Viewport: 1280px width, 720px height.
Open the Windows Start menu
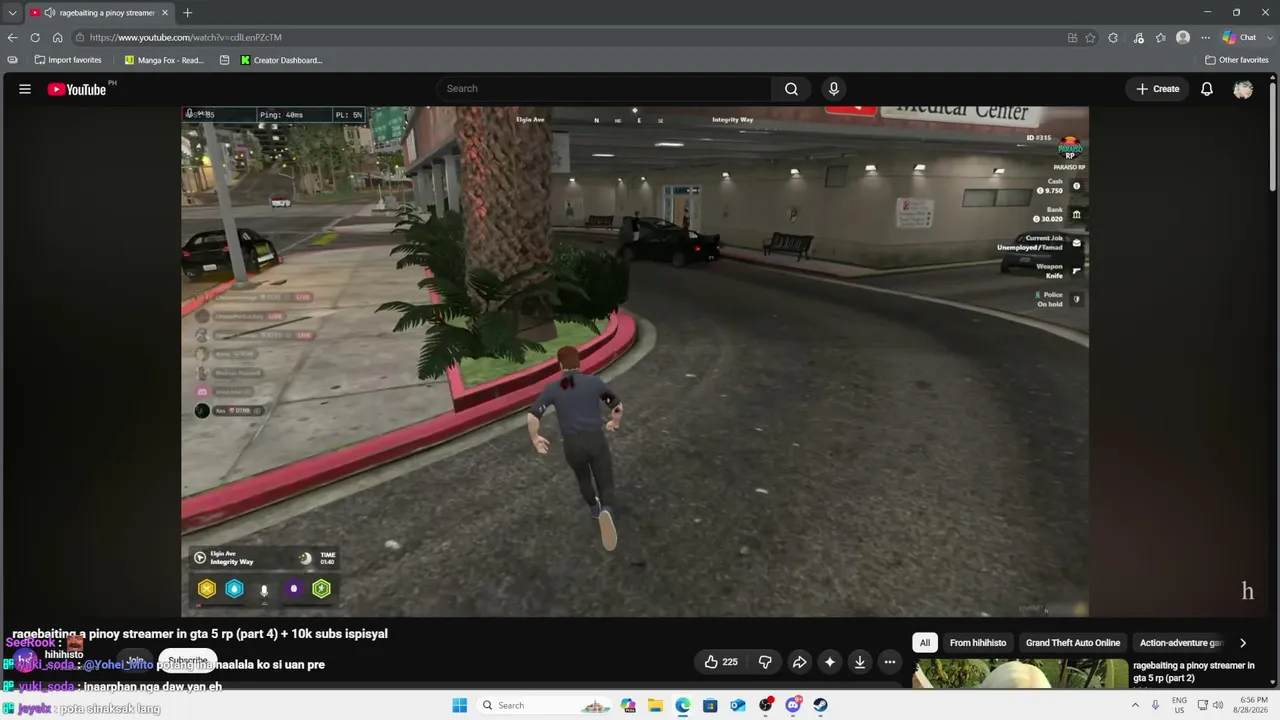[459, 705]
